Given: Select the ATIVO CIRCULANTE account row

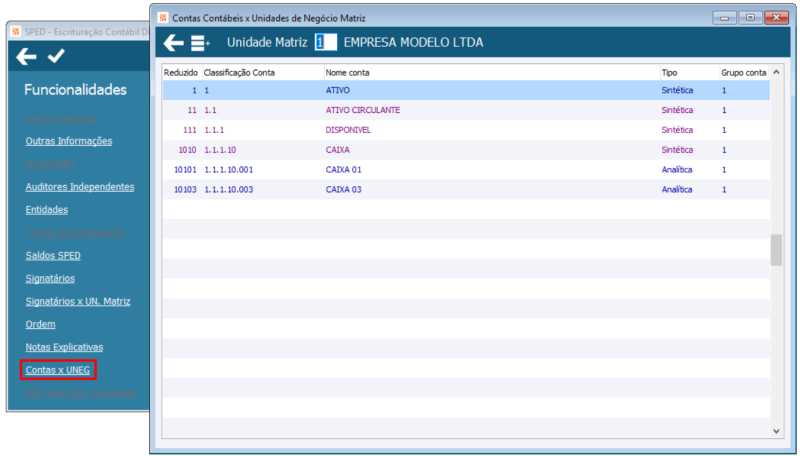Looking at the screenshot, I should (466, 110).
